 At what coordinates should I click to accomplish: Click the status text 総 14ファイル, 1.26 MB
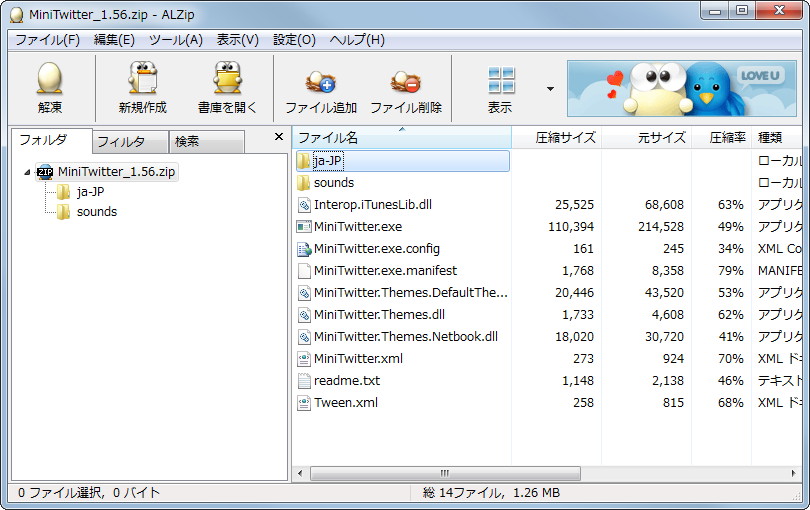pyautogui.click(x=491, y=493)
